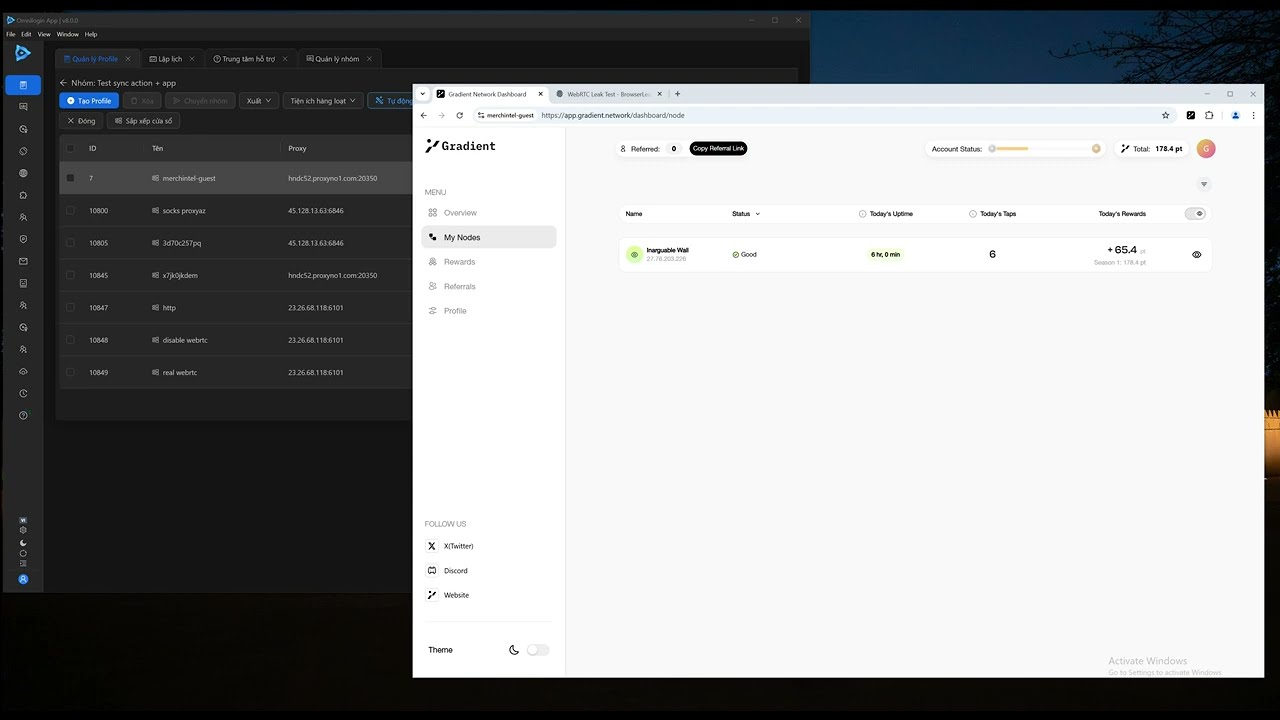Click the gear settings icon at Omnilogin sidebar bottom
Screen dimensions: 1280x720
[23, 530]
